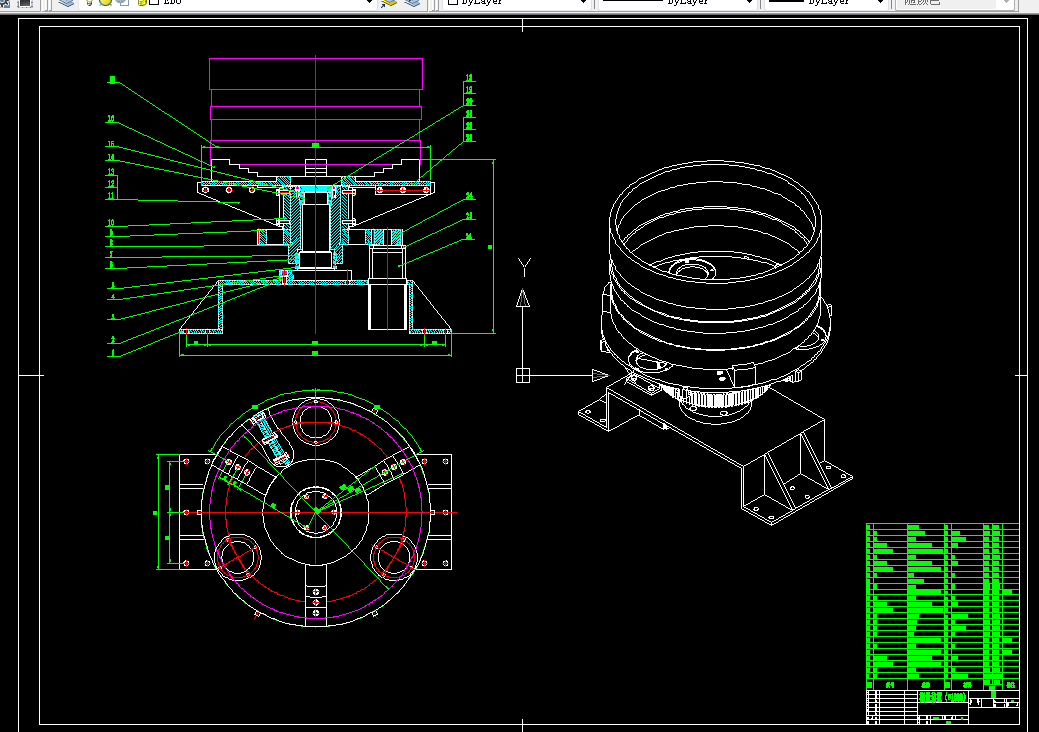Select the green parts list table
1039x732 pixels.
(942, 606)
